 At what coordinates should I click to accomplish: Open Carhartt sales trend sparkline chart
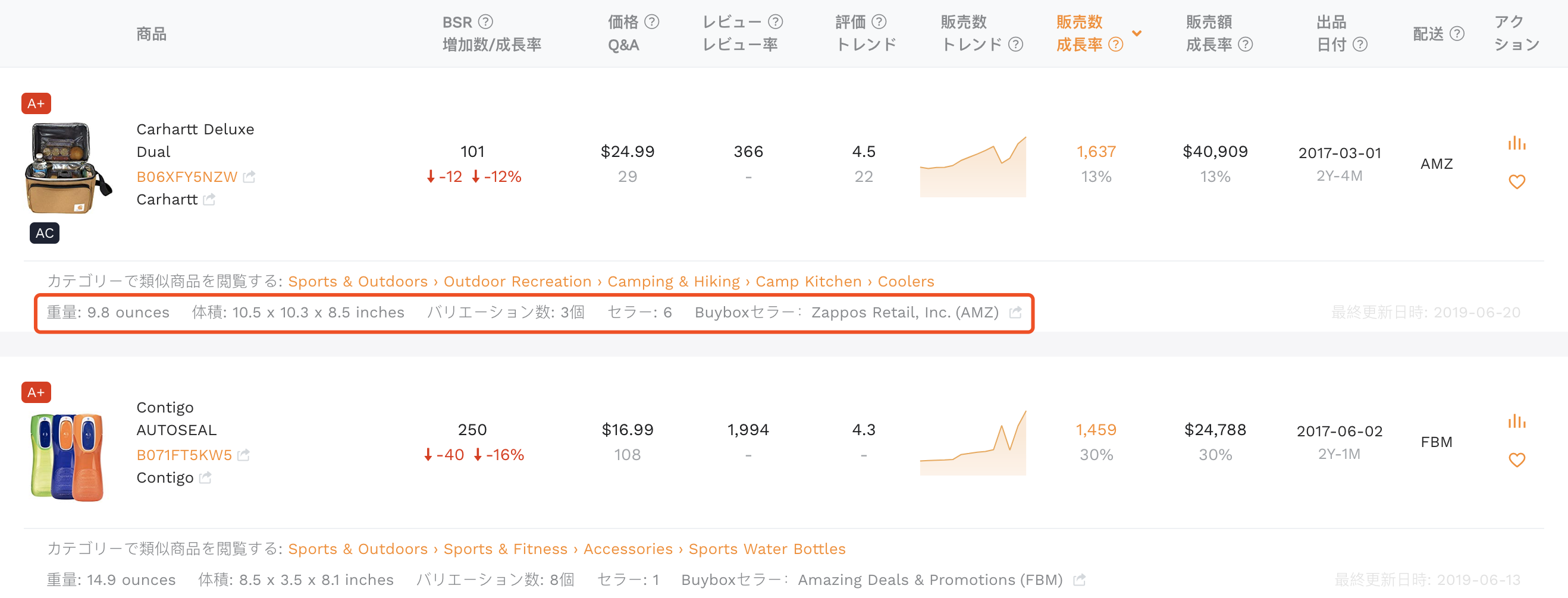pyautogui.click(x=973, y=166)
